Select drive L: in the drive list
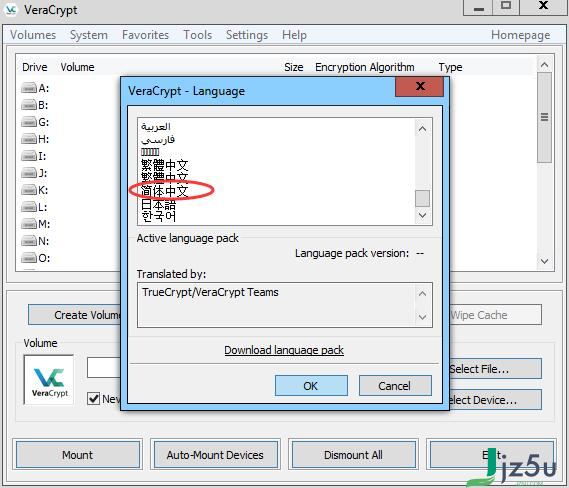The height and width of the screenshot is (488, 569). (34, 207)
